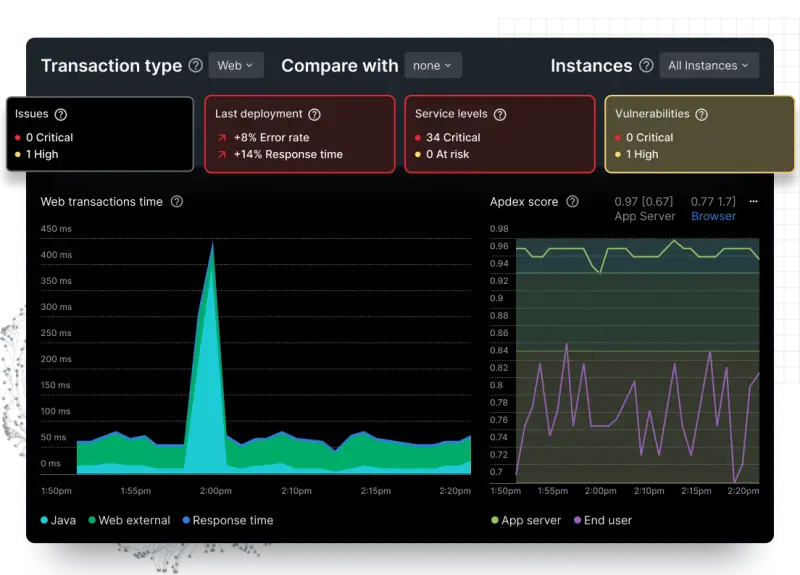800x575 pixels.
Task: Open the All Instances dropdown
Action: click(x=709, y=65)
